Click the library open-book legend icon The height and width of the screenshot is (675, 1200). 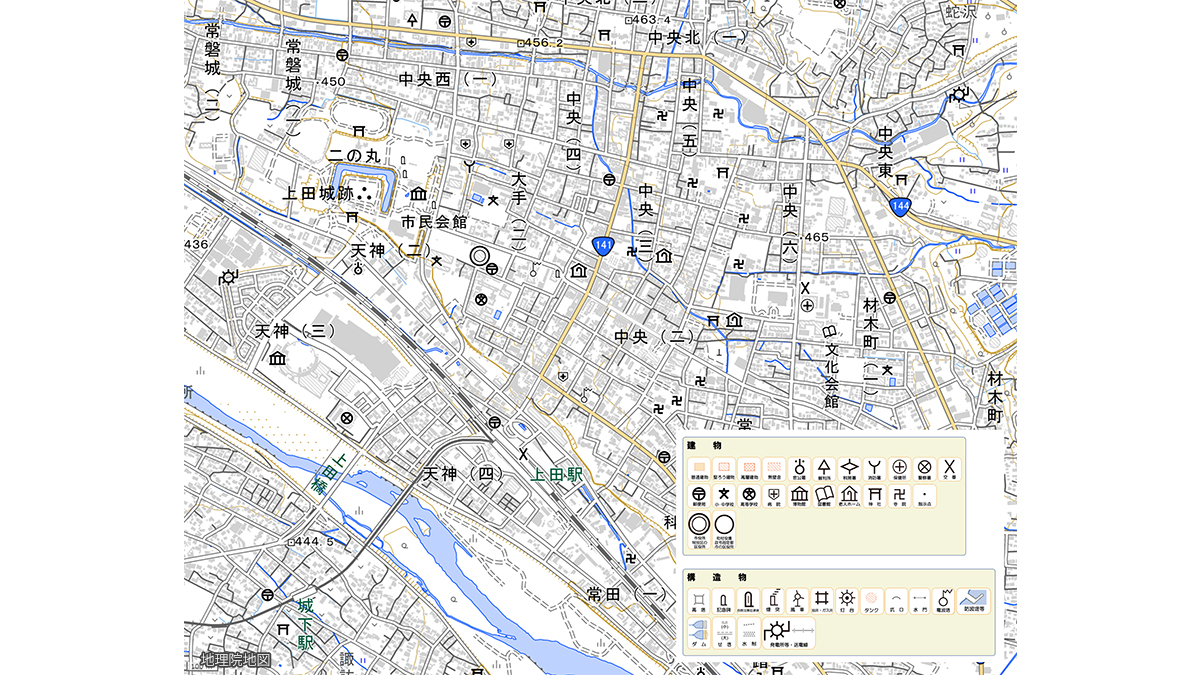point(824,494)
